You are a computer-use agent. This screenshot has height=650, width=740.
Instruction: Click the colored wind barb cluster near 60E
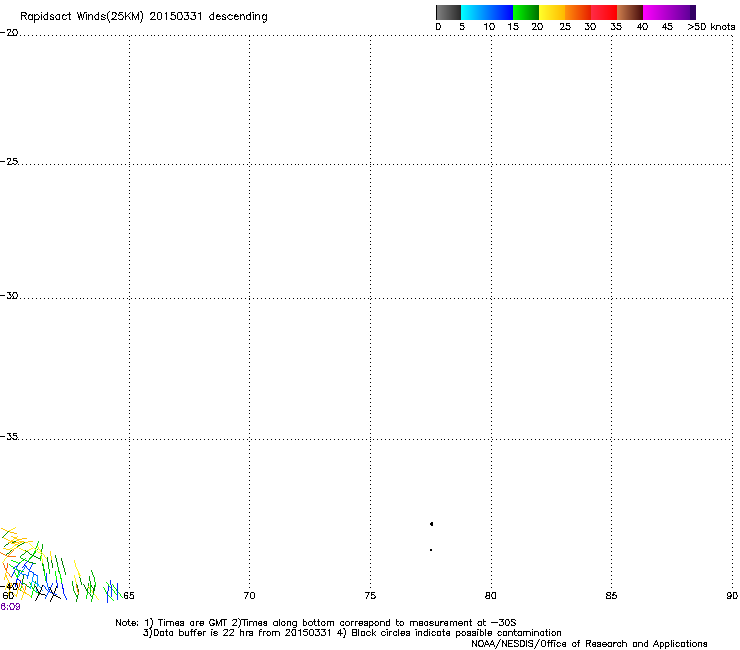click(61, 566)
